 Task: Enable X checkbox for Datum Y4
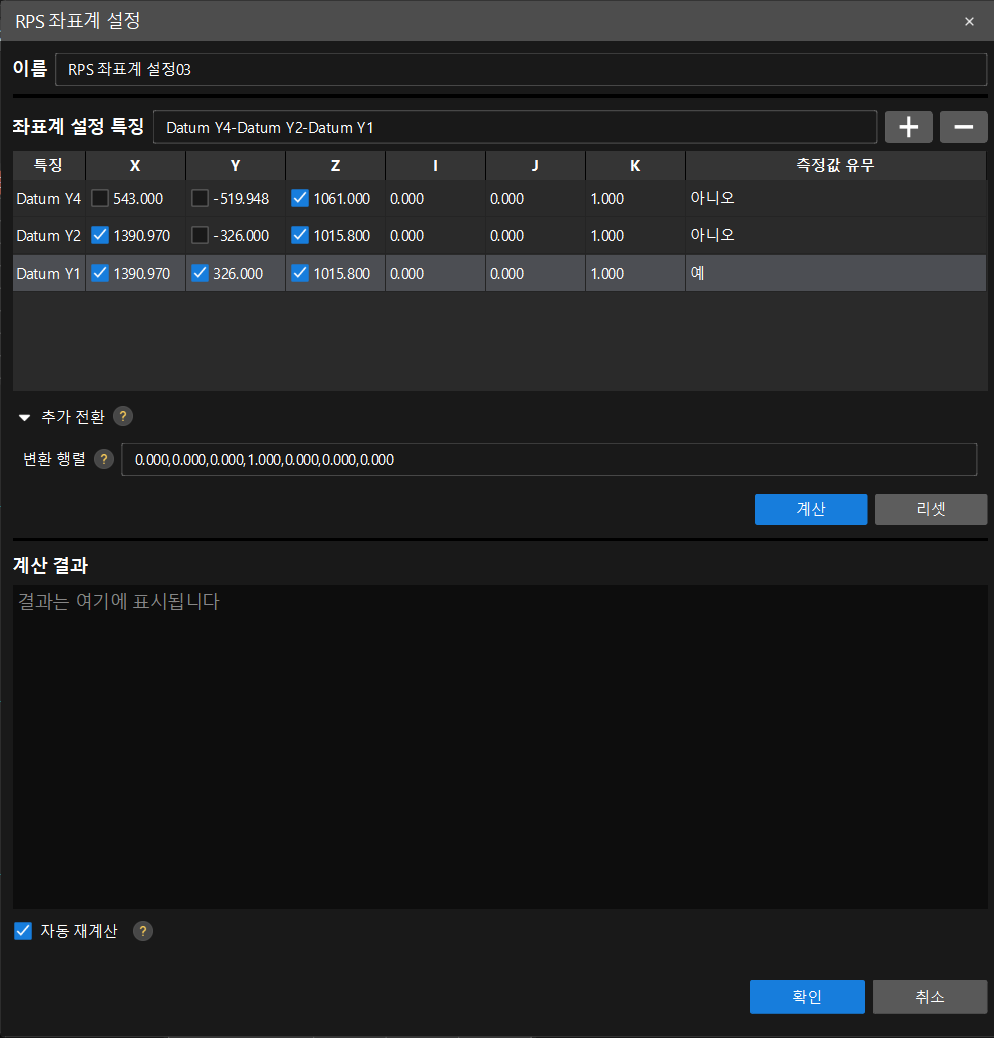tap(100, 198)
